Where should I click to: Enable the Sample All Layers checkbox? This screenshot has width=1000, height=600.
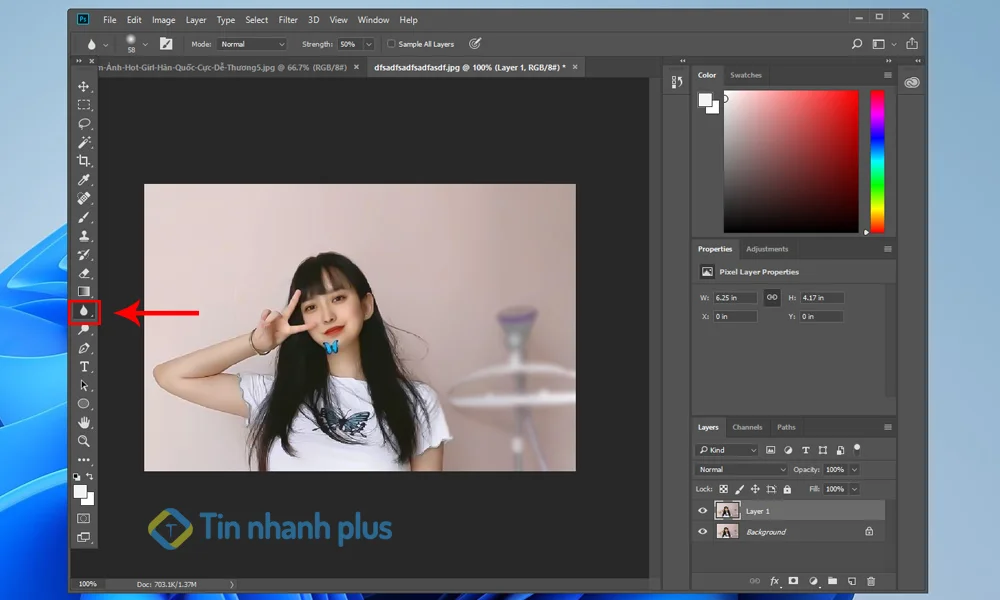click(x=390, y=43)
